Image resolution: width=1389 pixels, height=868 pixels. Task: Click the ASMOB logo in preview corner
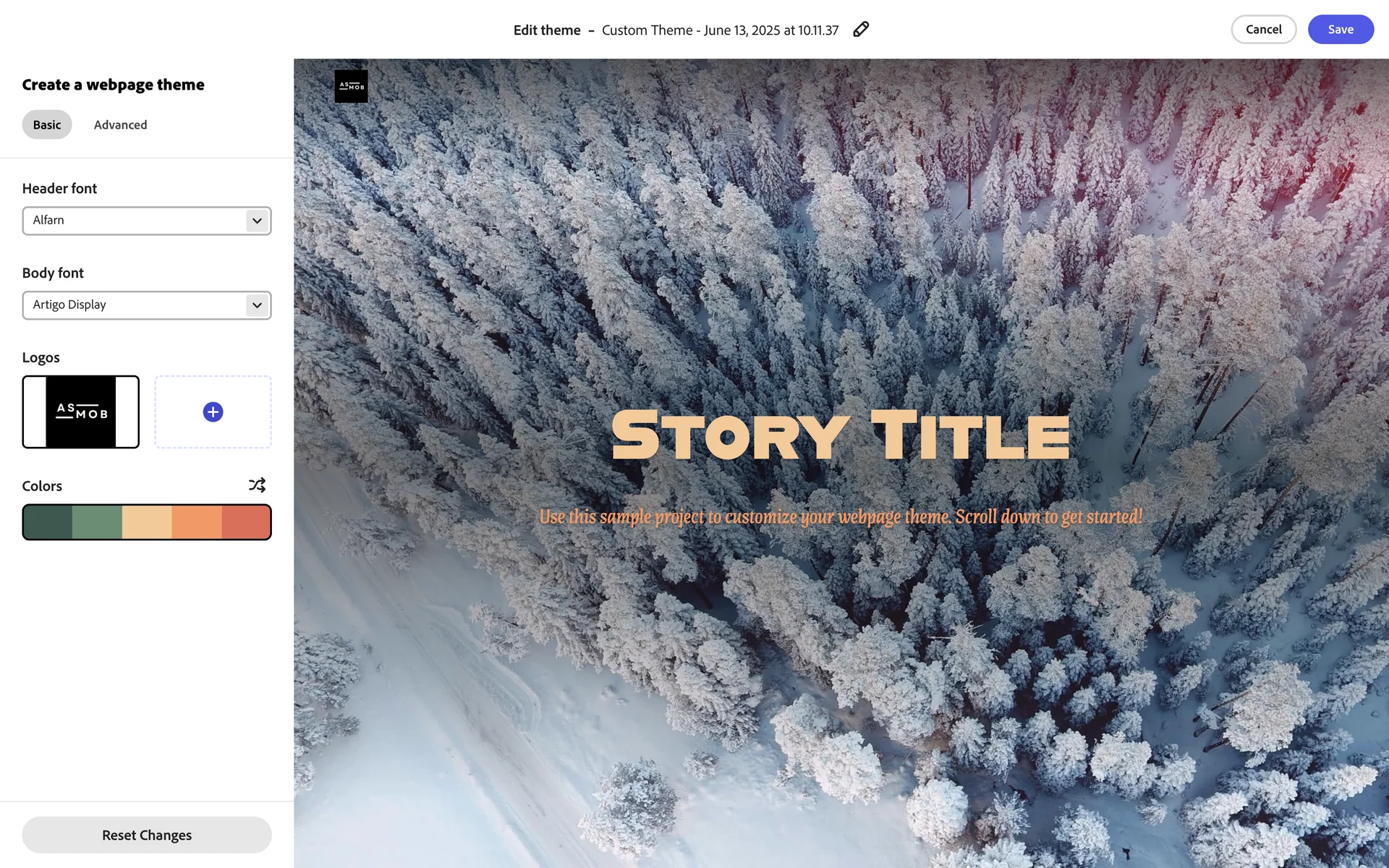click(x=352, y=86)
